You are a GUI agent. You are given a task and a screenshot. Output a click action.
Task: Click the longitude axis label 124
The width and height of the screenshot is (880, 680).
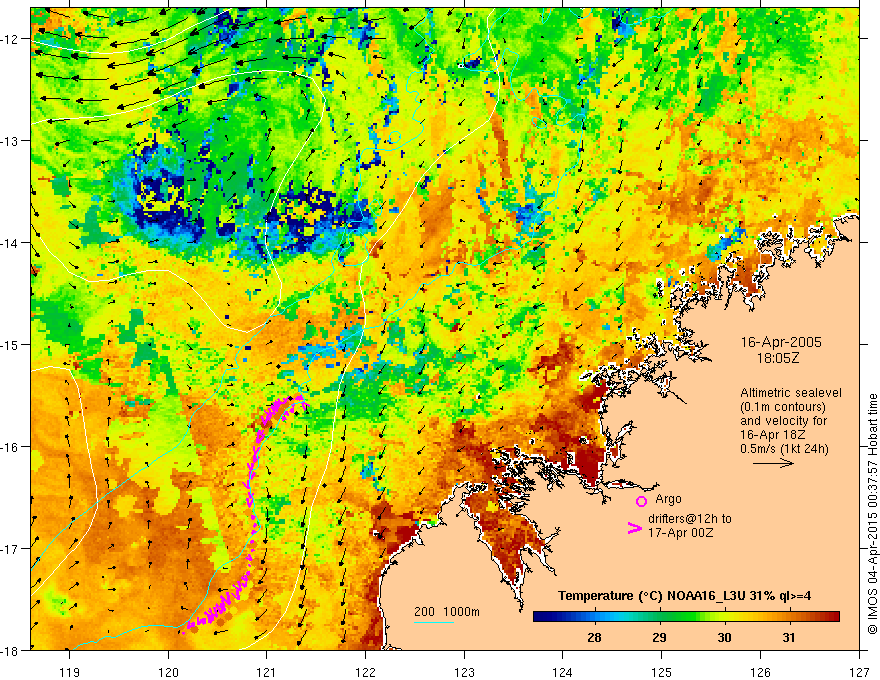[x=563, y=672]
